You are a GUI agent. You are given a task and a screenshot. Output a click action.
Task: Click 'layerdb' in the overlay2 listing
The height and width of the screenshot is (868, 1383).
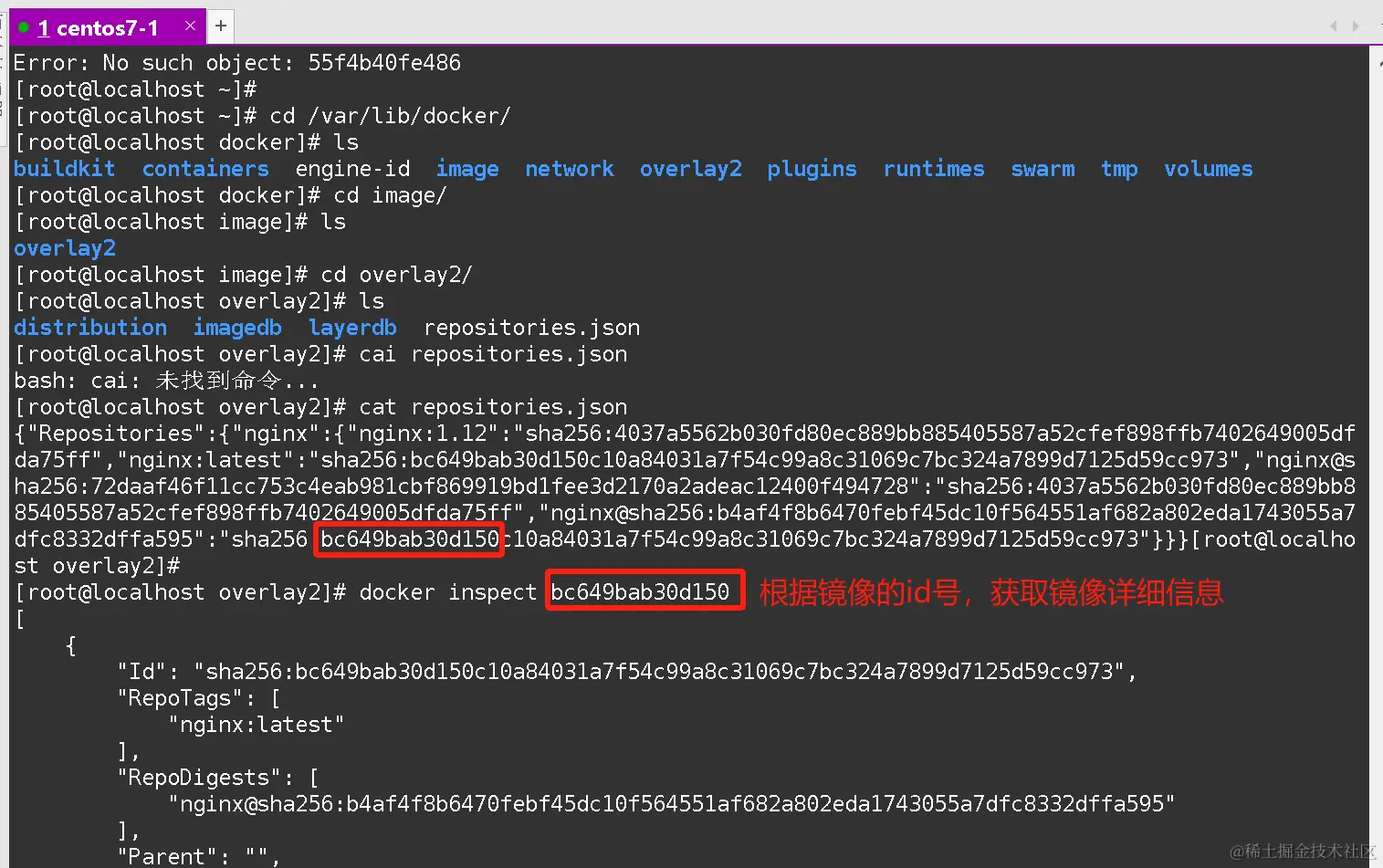point(352,328)
